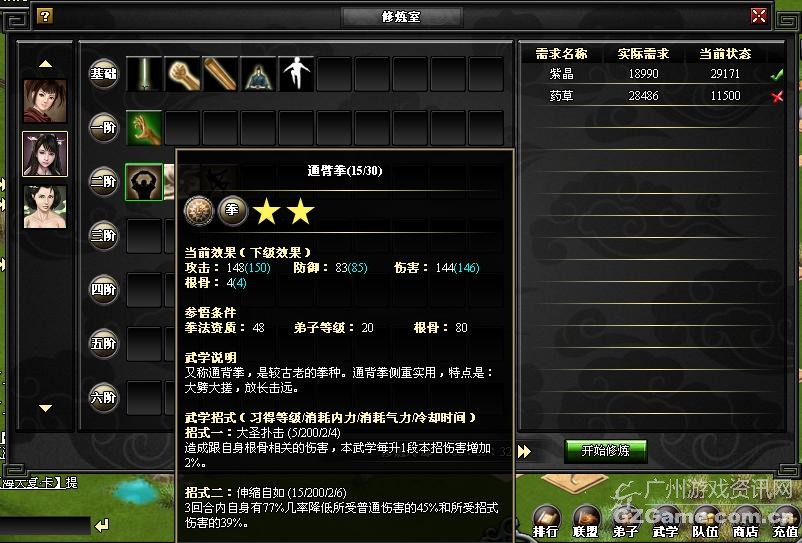This screenshot has width=802, height=543.
Task: Select the first disciple portrait in red
Action: tap(45, 101)
